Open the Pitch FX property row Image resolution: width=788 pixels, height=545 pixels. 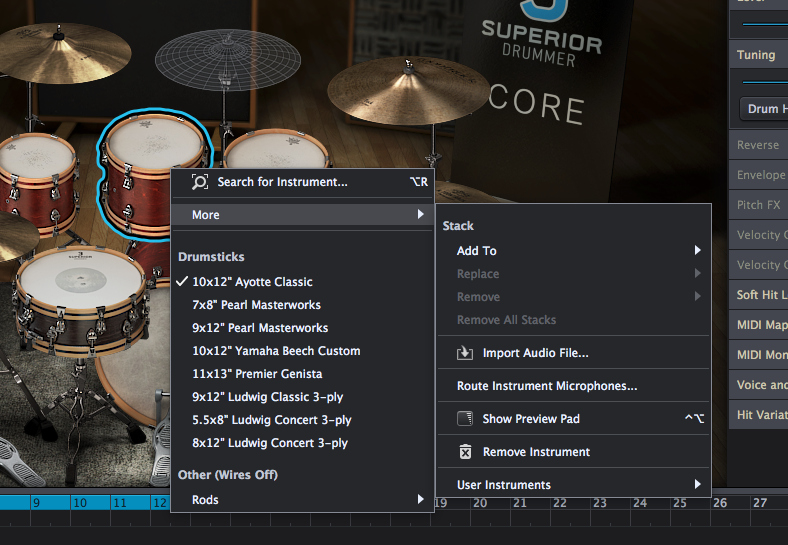[x=759, y=205]
